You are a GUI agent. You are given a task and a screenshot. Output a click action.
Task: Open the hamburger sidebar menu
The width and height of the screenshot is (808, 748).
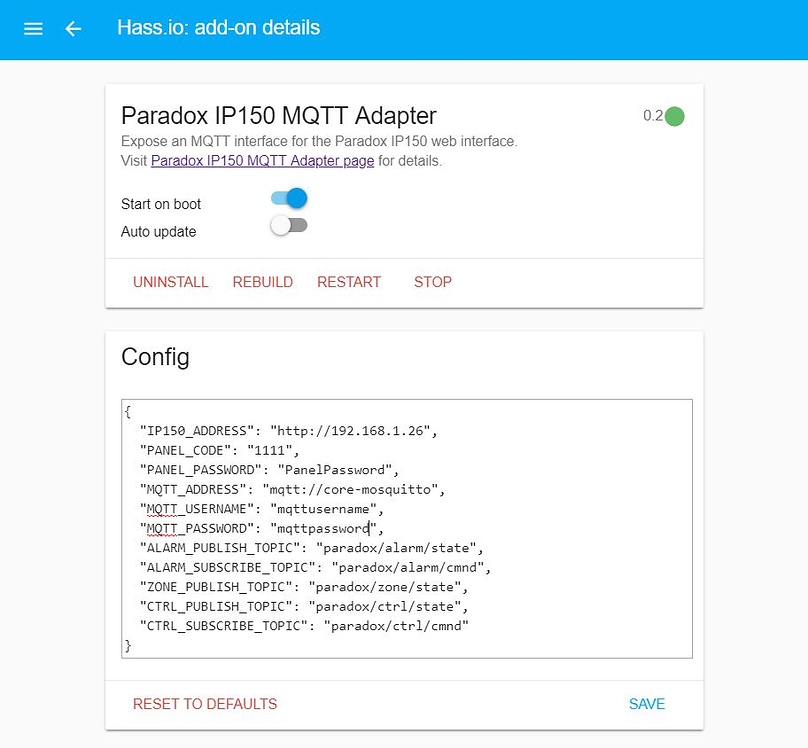click(33, 29)
